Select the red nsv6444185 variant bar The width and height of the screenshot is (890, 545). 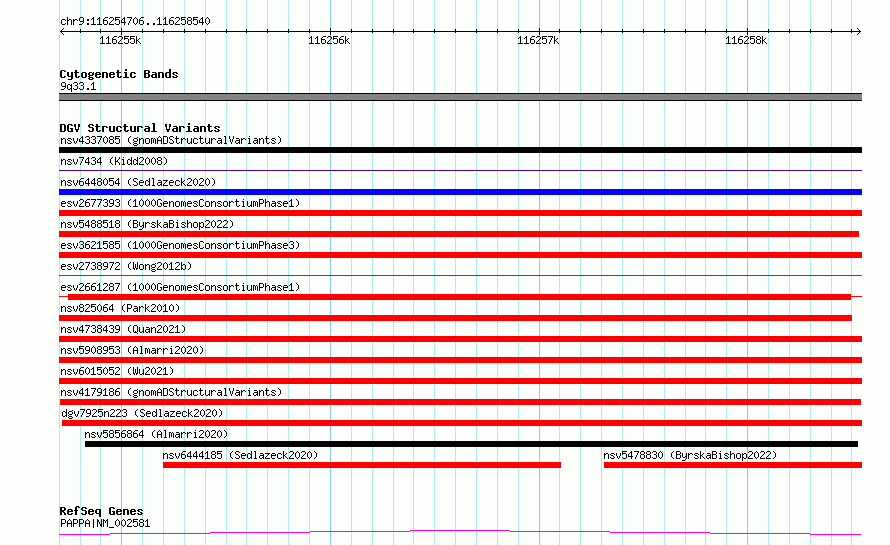362,465
